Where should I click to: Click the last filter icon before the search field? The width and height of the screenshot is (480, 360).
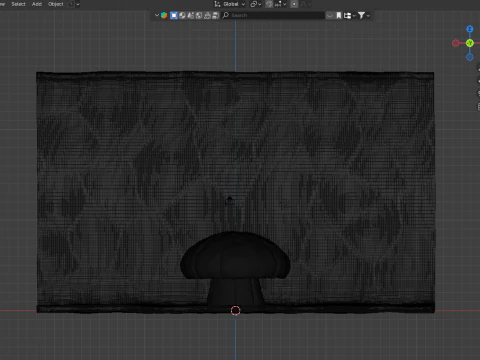[x=216, y=15]
